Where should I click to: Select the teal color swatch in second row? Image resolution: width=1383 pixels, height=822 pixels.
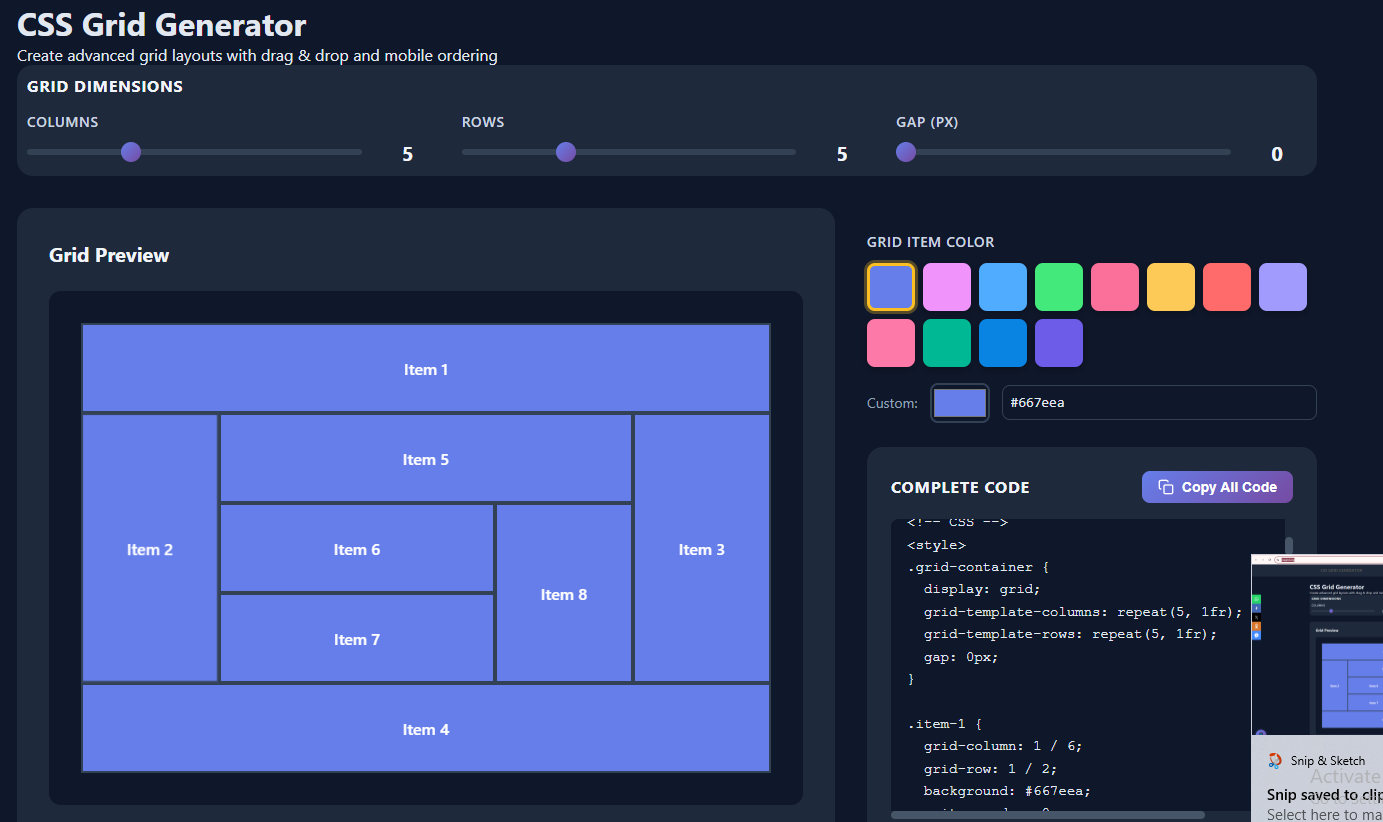(x=947, y=342)
